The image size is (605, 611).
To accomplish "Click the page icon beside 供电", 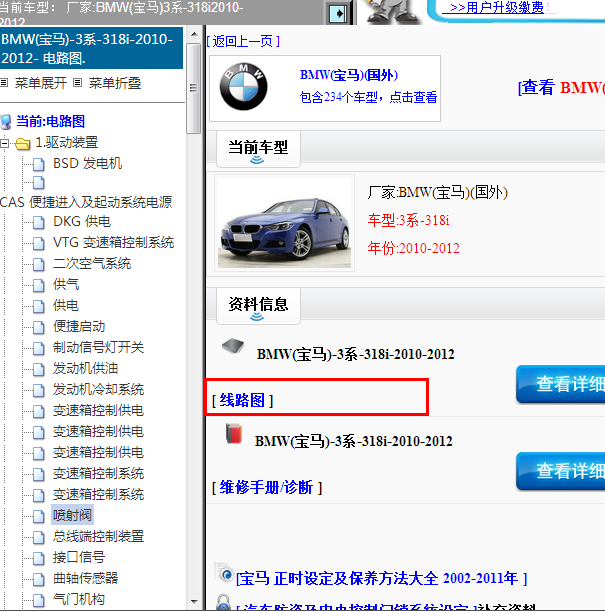I will tap(39, 307).
